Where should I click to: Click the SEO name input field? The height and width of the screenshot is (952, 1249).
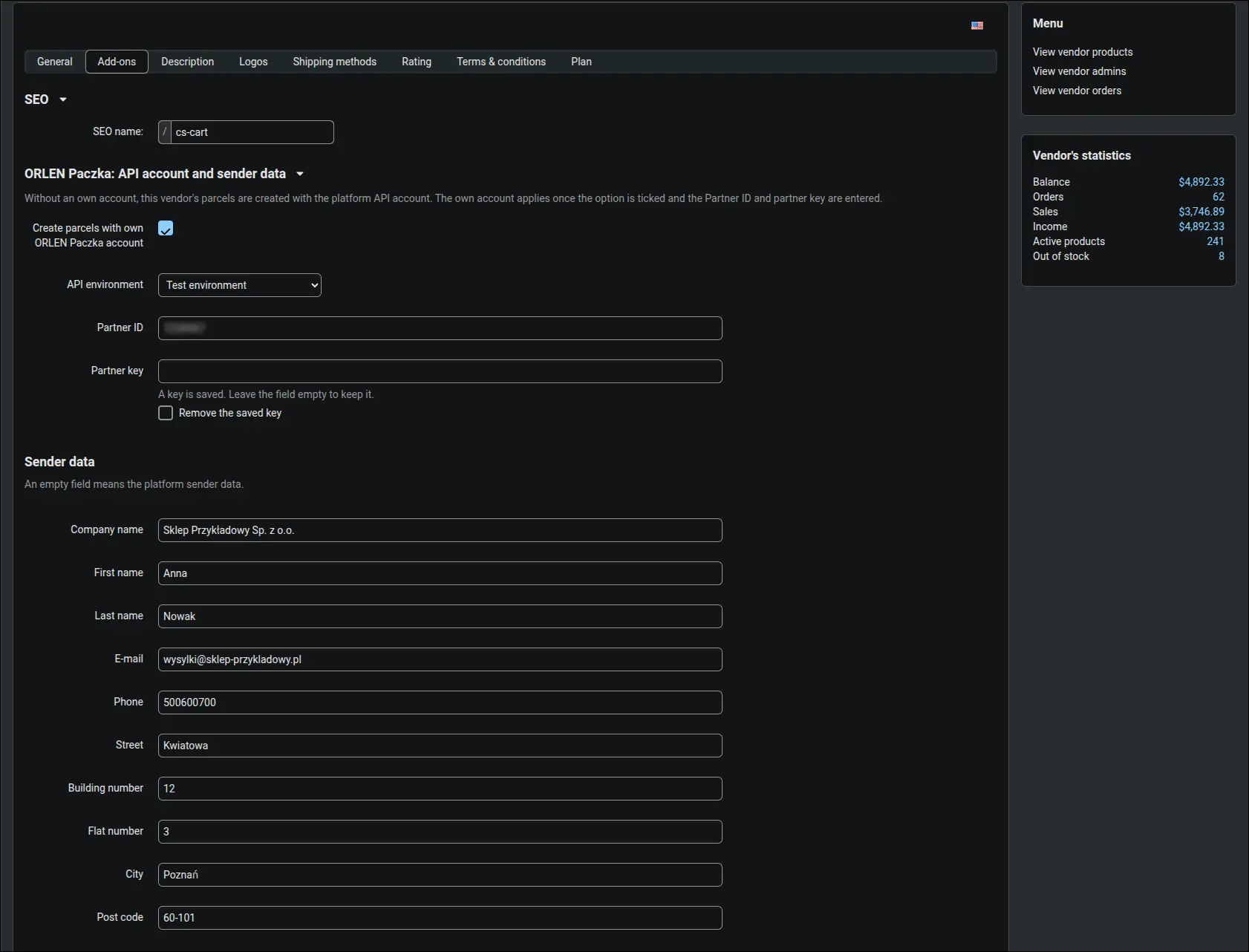[252, 132]
